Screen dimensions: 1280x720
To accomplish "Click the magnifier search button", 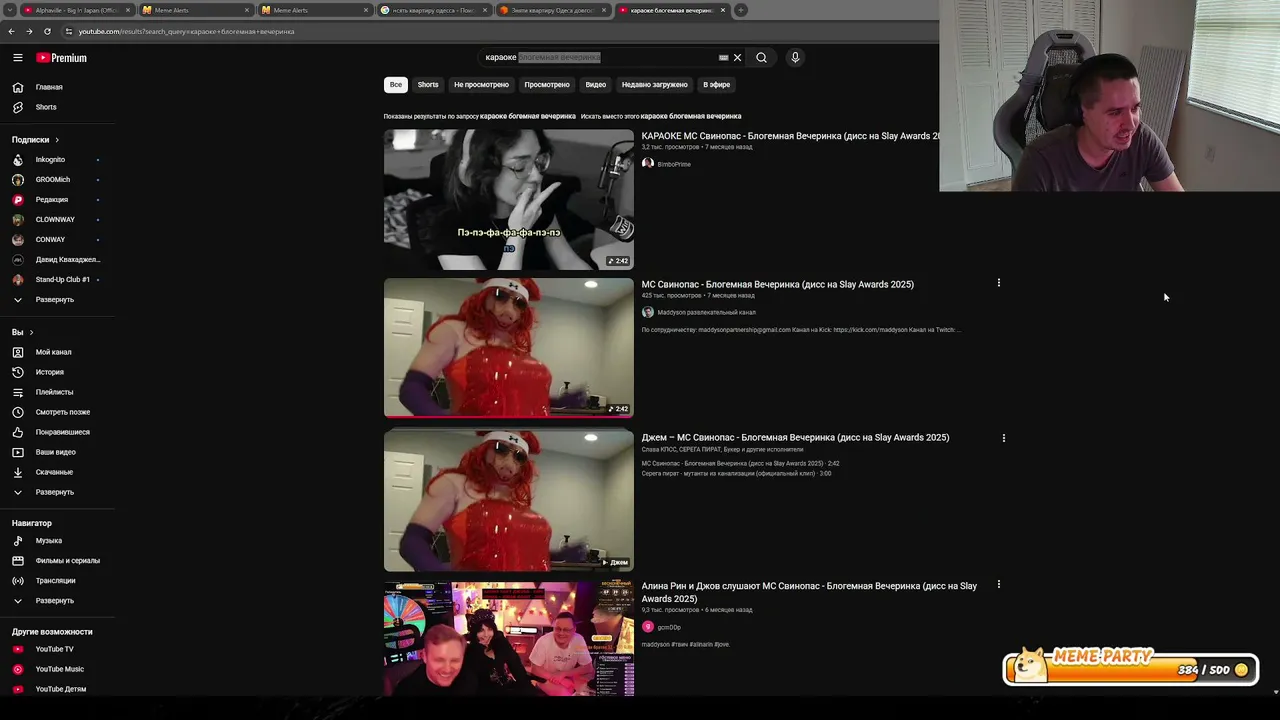I will (761, 57).
